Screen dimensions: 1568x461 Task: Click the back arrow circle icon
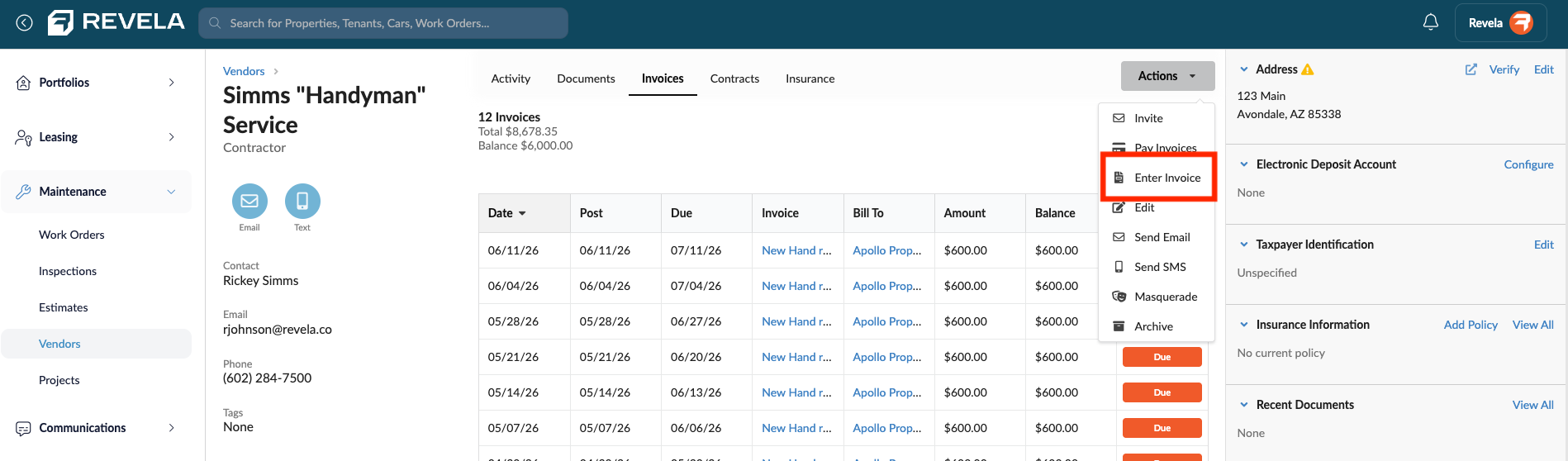25,23
